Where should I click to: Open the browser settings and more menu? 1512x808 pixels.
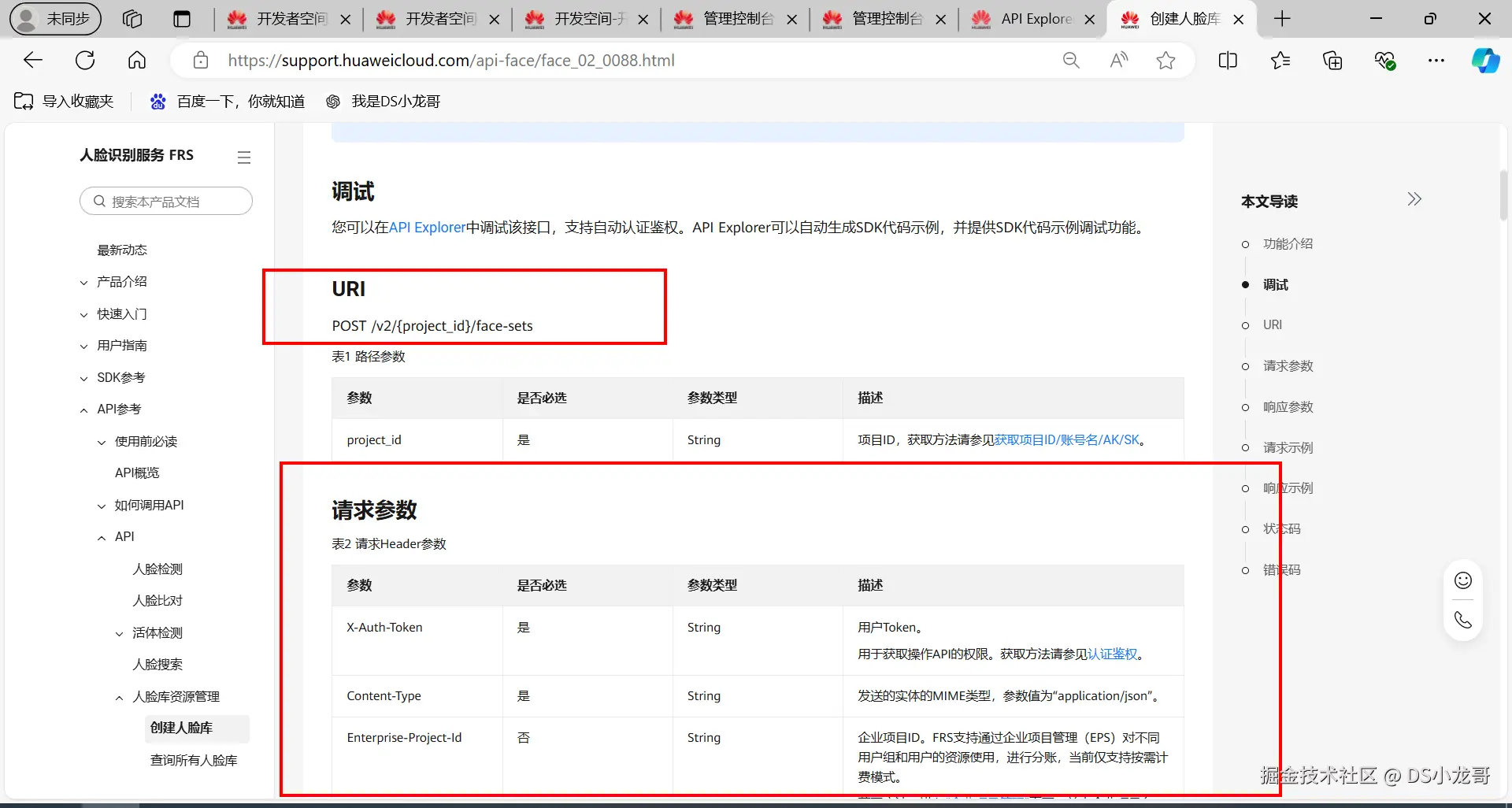[x=1436, y=60]
